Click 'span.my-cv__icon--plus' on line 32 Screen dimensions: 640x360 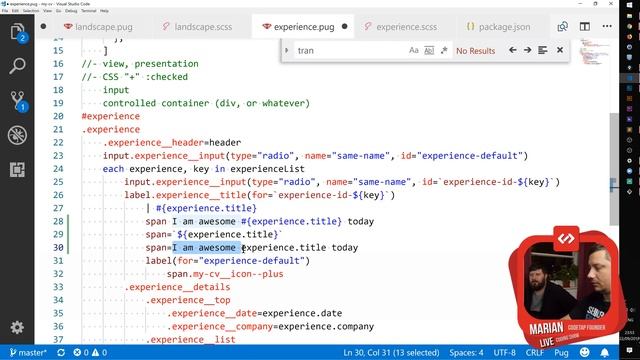pos(225,274)
